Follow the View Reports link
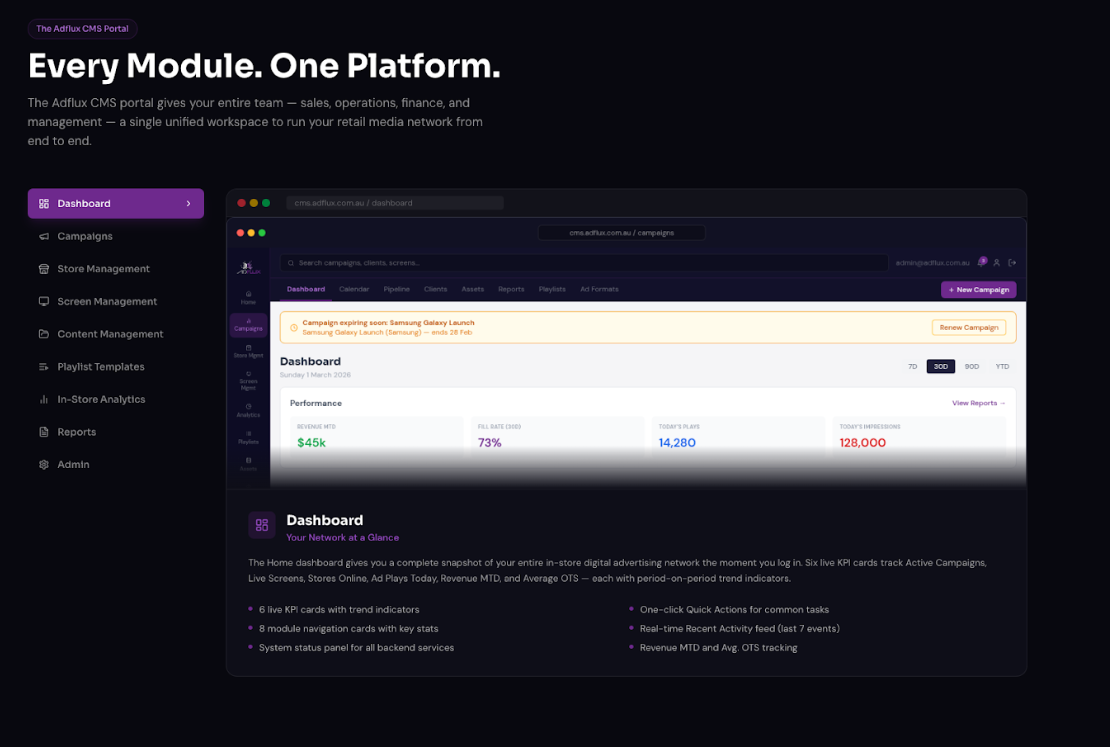Screen dimensions: 1110x747 point(978,403)
